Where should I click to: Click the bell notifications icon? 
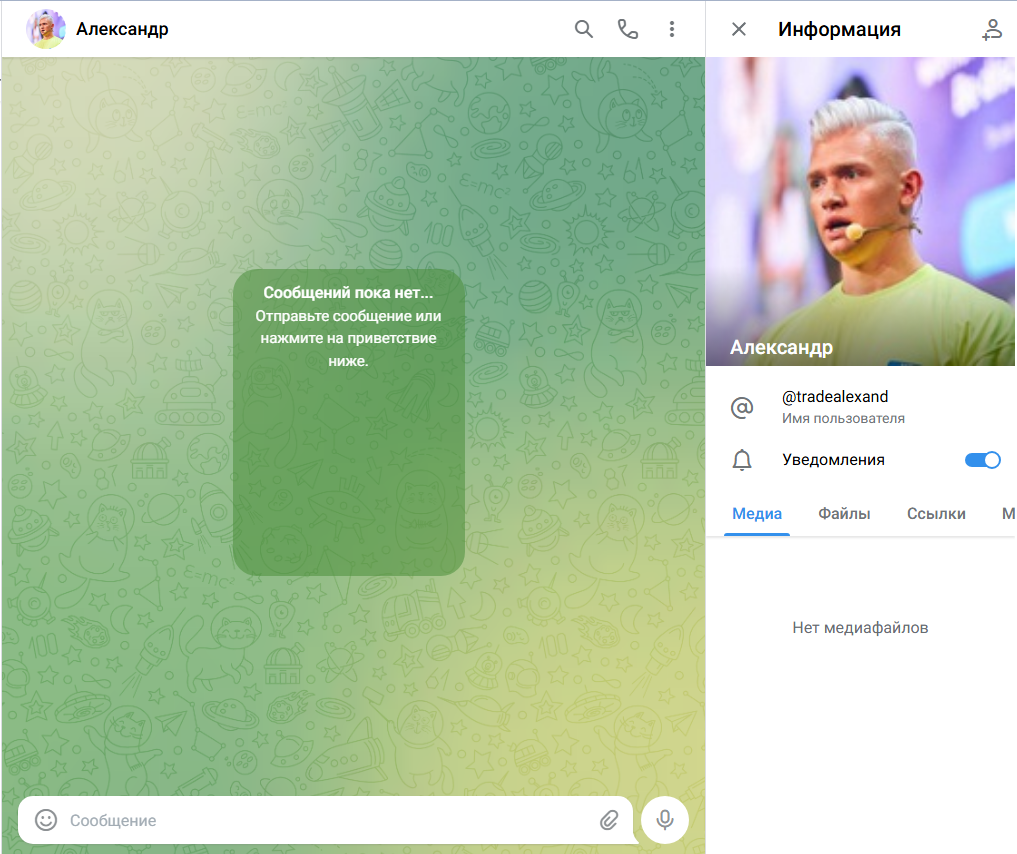click(x=742, y=460)
